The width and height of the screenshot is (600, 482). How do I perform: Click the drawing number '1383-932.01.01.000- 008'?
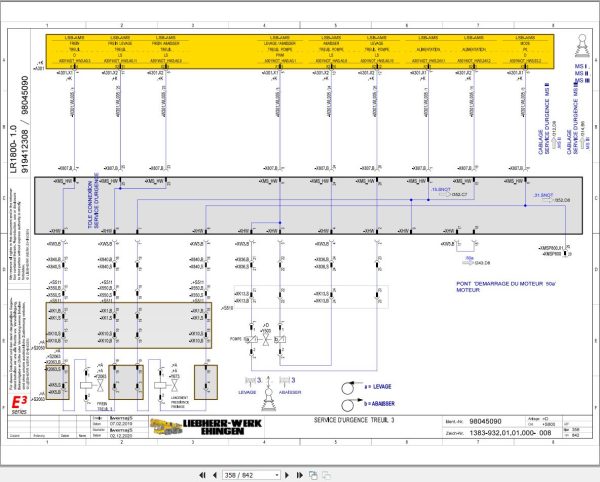(x=510, y=433)
